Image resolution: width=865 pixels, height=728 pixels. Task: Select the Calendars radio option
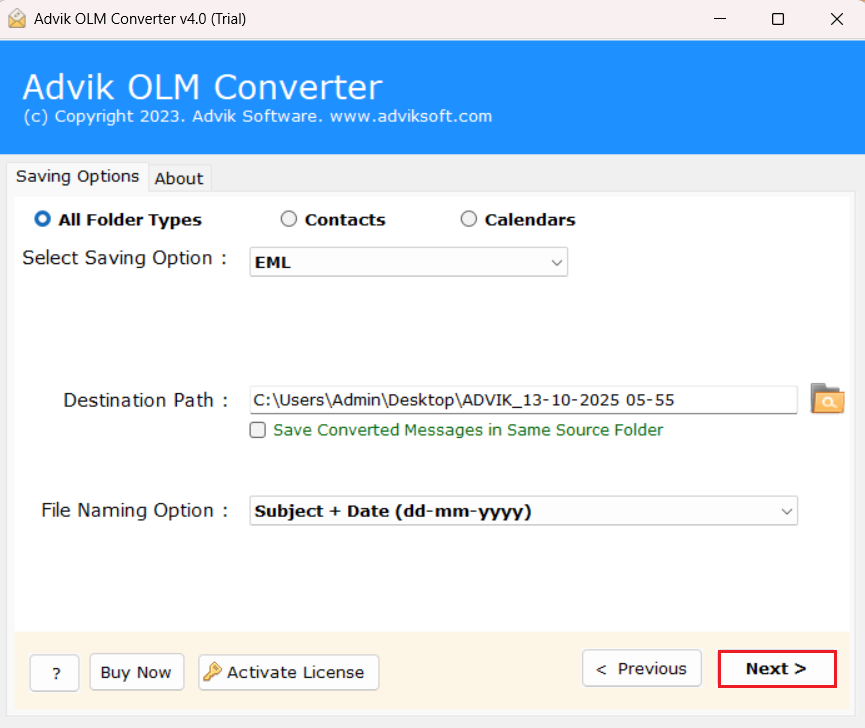[x=468, y=219]
